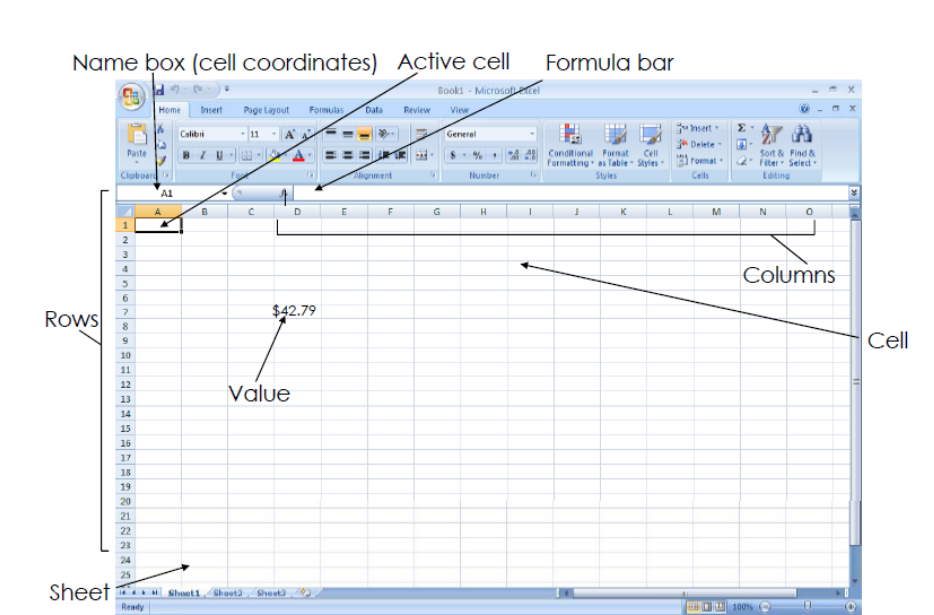Viewport: 934px width, 615px height.
Task: Open Number dialog launcher
Action: (x=533, y=175)
